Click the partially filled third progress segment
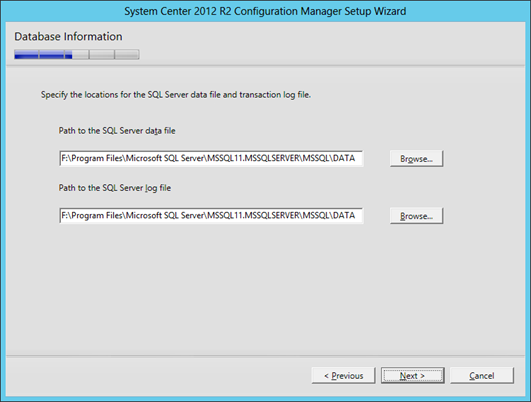 77,55
